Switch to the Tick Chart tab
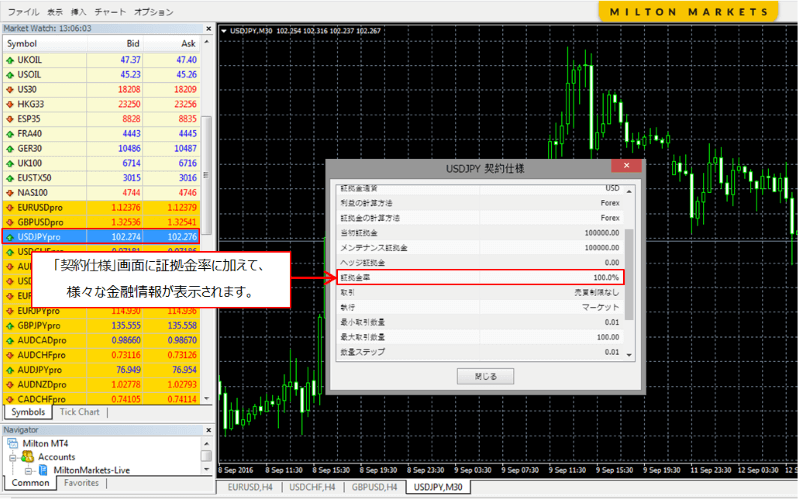Image resolution: width=800 pixels, height=500 pixels. click(x=79, y=412)
